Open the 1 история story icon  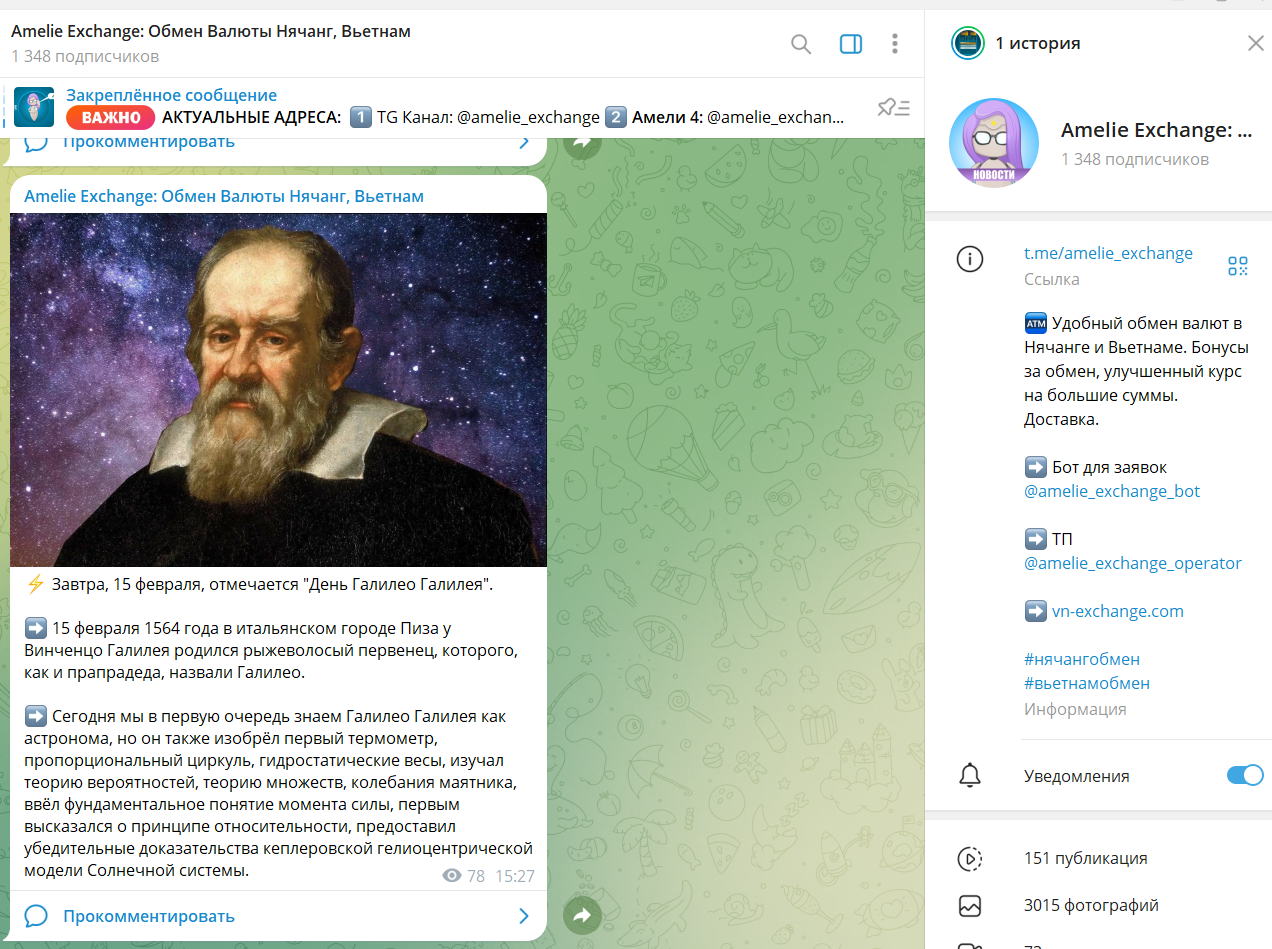(x=968, y=43)
